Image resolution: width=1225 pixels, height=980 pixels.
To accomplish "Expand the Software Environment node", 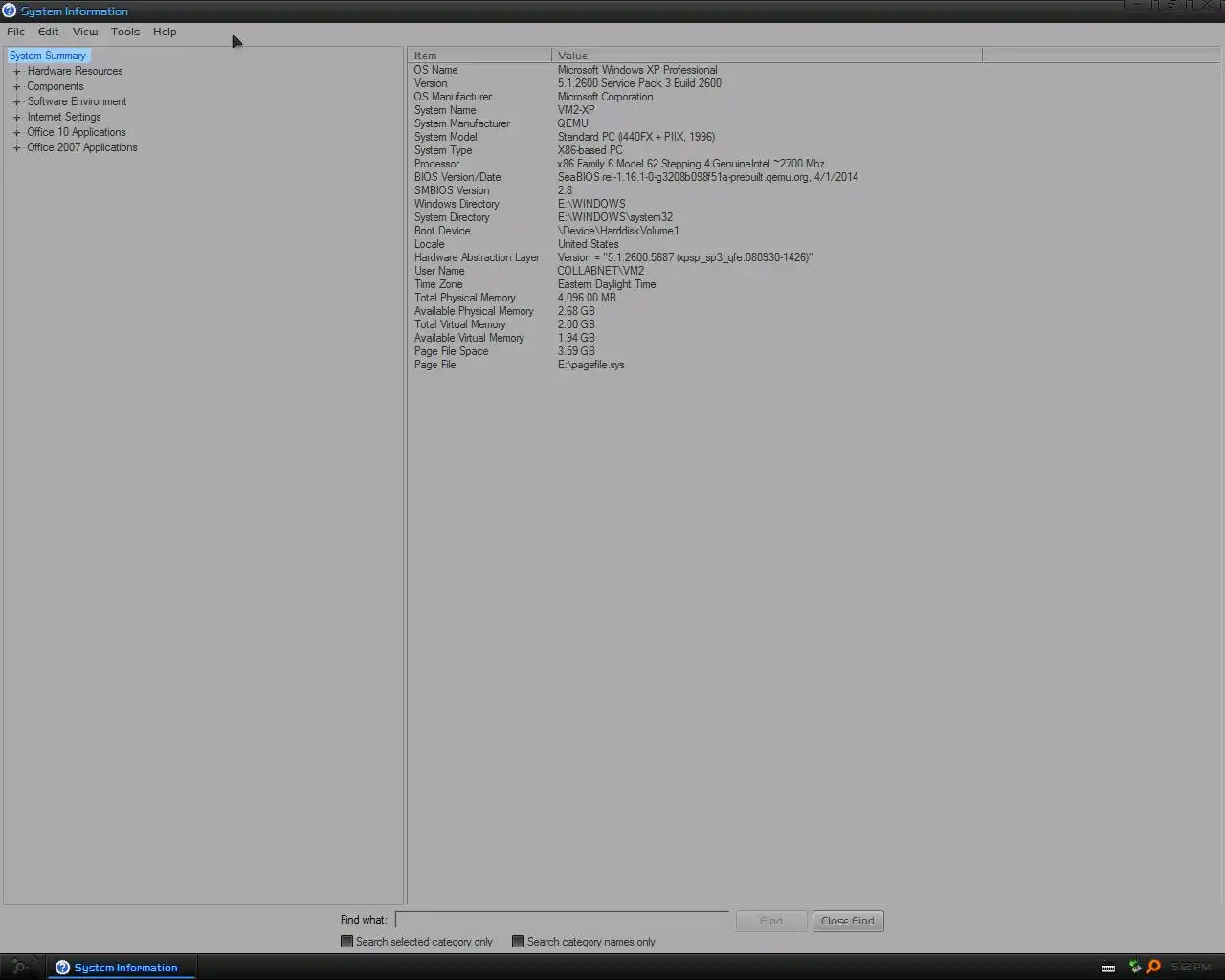I will (x=16, y=102).
